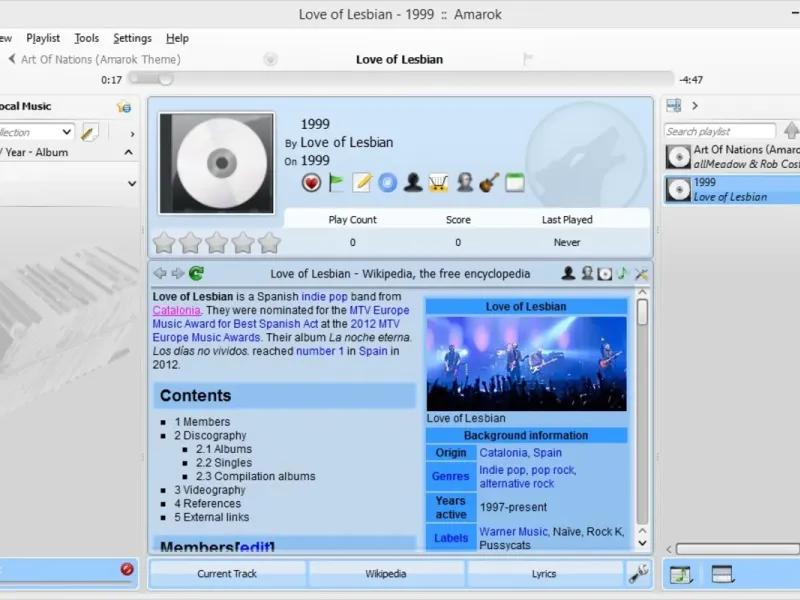This screenshot has height=600, width=800.
Task: Click the blue disc icon in track actions
Action: point(387,183)
